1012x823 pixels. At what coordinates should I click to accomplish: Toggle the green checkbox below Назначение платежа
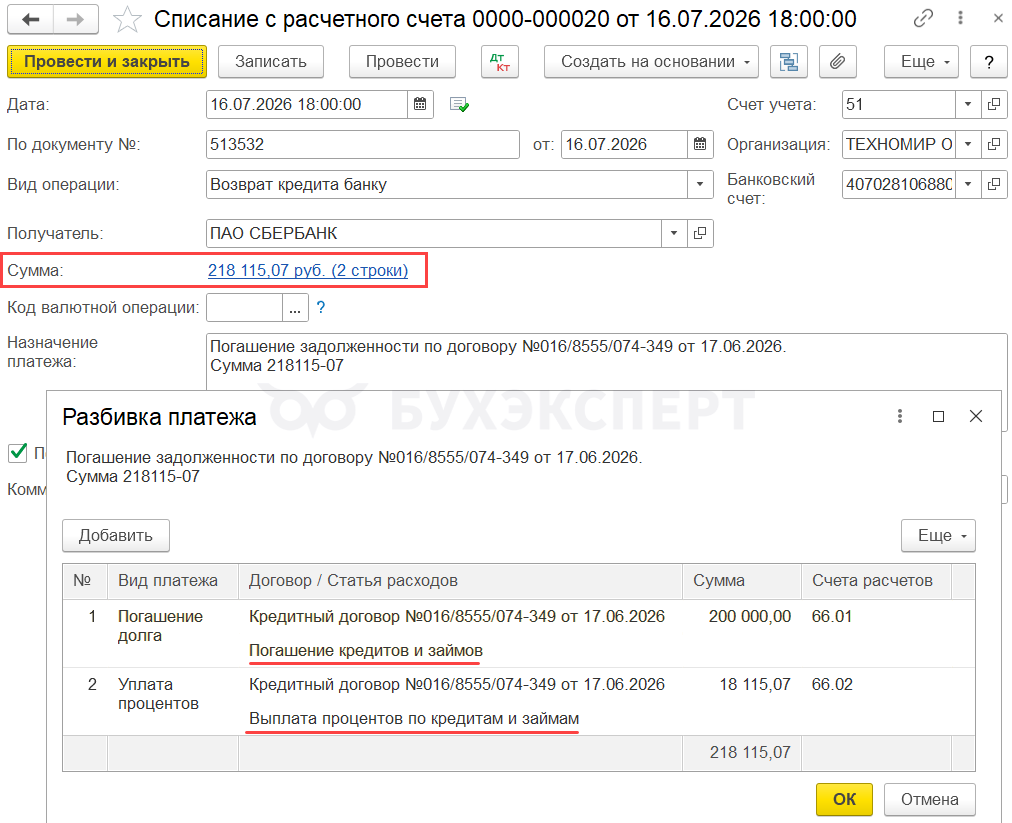click(x=18, y=452)
